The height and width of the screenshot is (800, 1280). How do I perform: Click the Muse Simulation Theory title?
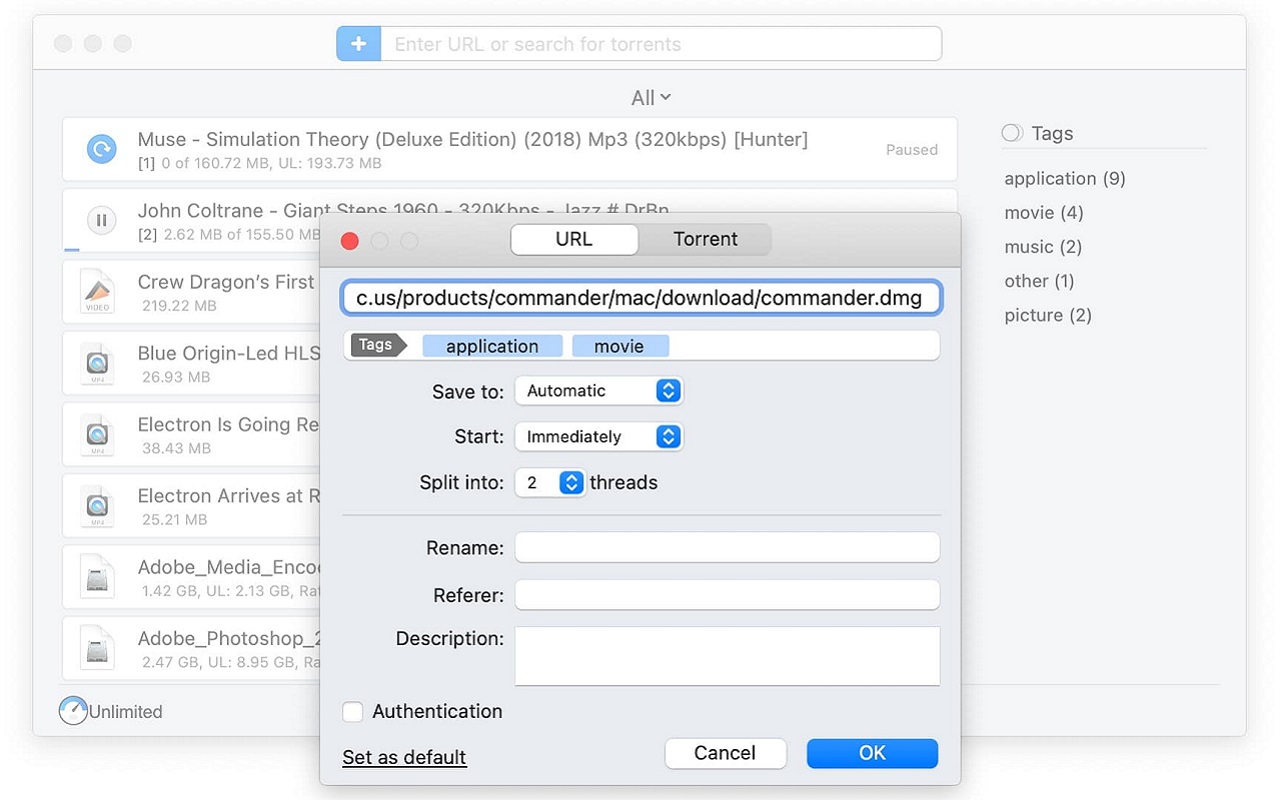click(x=473, y=140)
